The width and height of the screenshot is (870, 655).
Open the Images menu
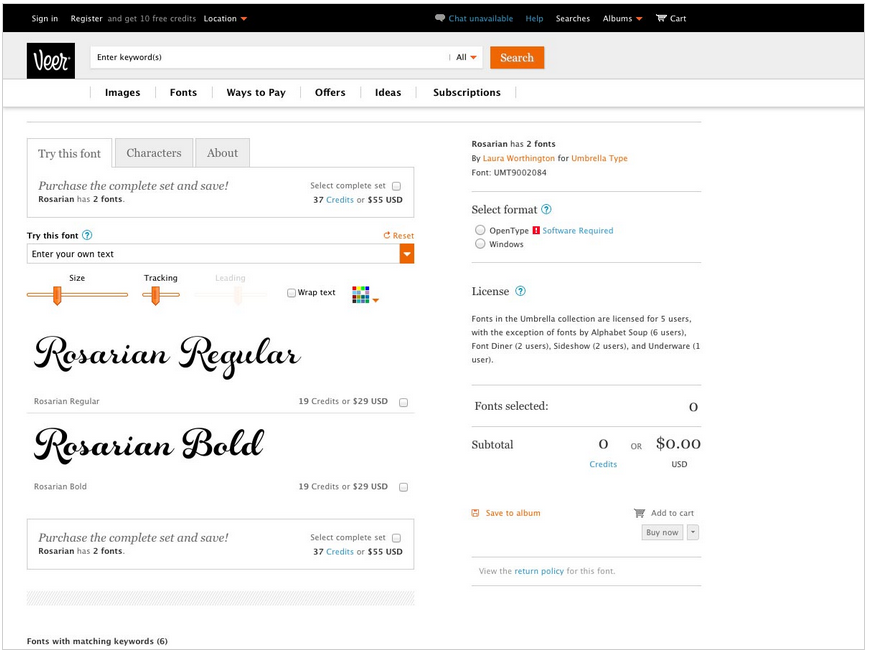click(x=123, y=93)
